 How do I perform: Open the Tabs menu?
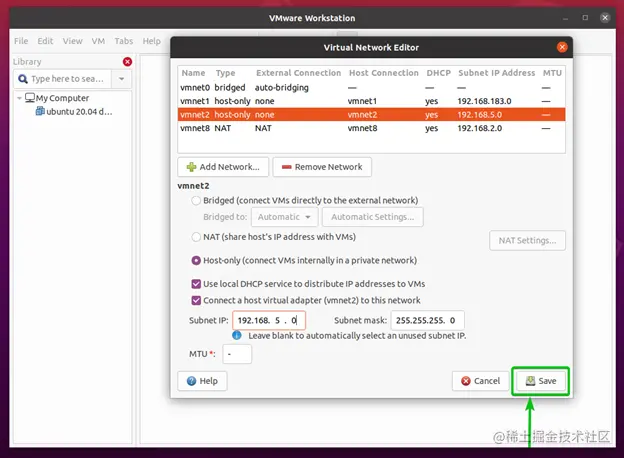124,41
